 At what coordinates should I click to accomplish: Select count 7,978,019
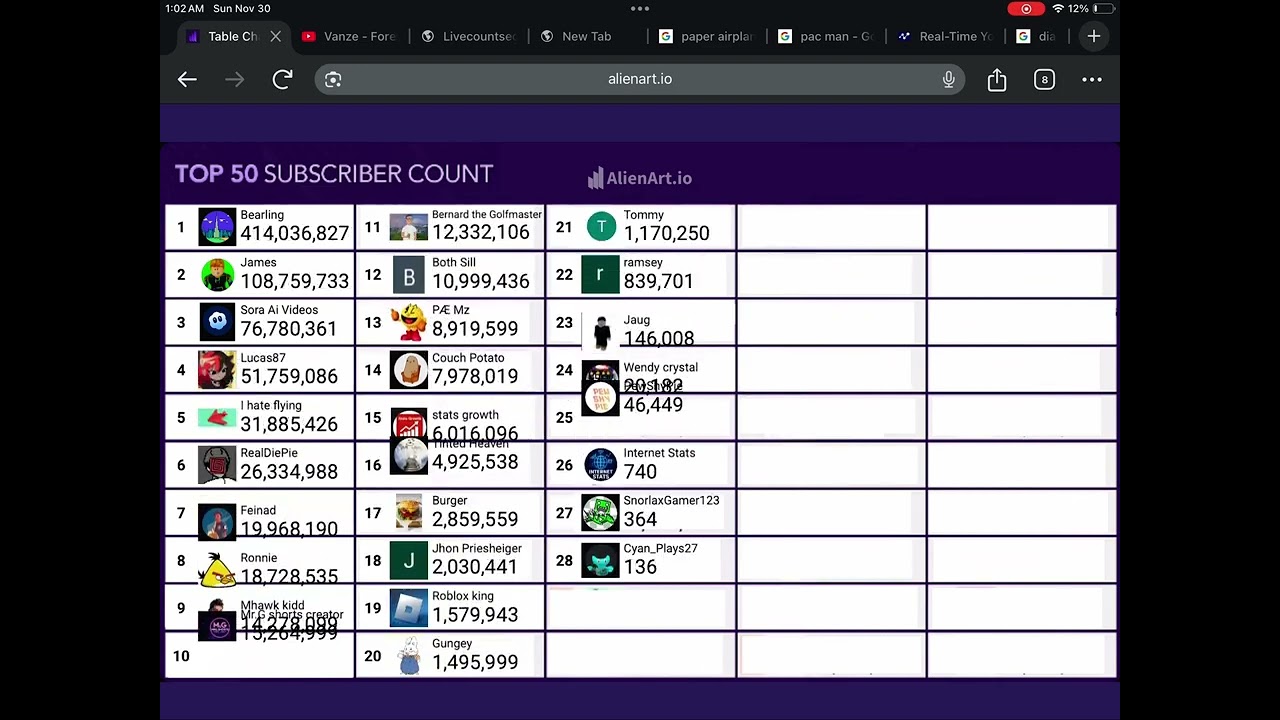[475, 377]
